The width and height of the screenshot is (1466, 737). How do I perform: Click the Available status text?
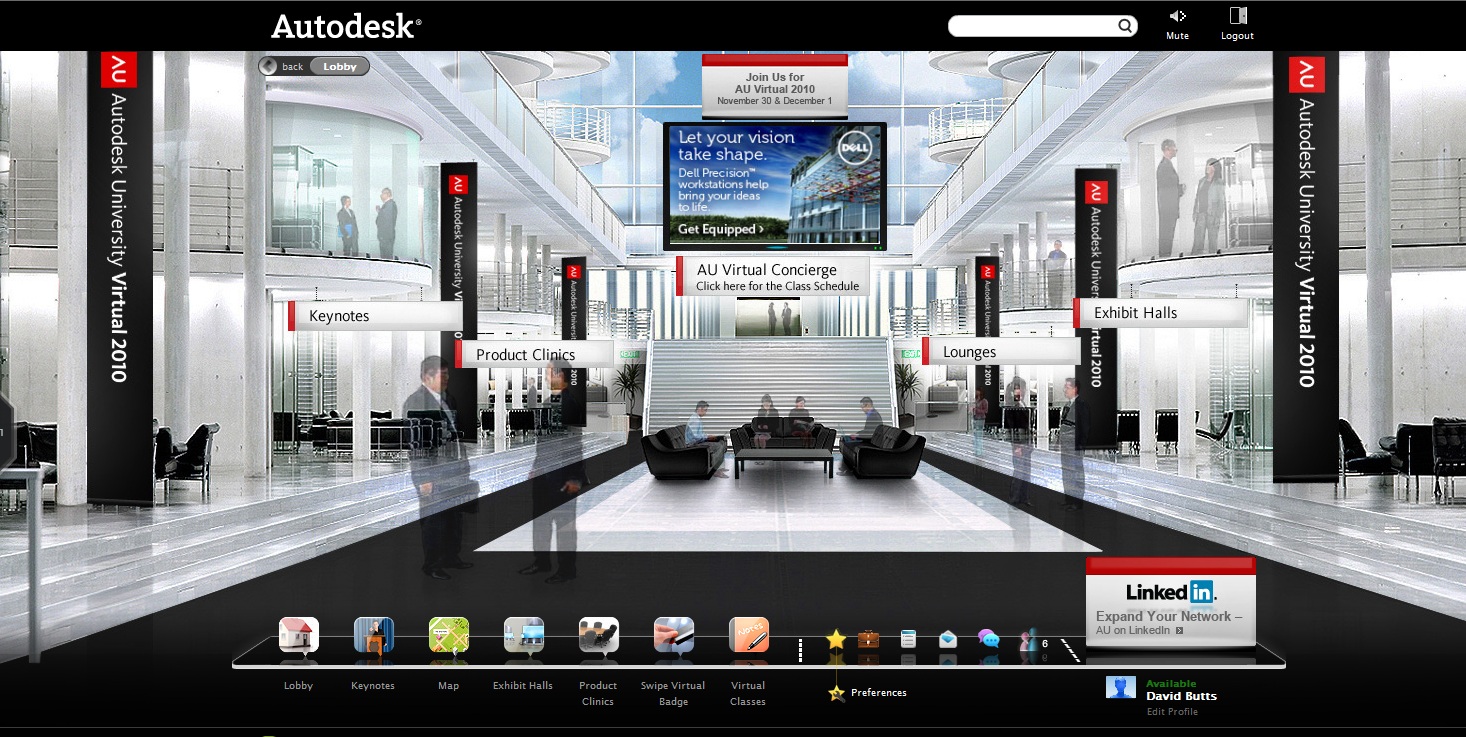[1171, 684]
